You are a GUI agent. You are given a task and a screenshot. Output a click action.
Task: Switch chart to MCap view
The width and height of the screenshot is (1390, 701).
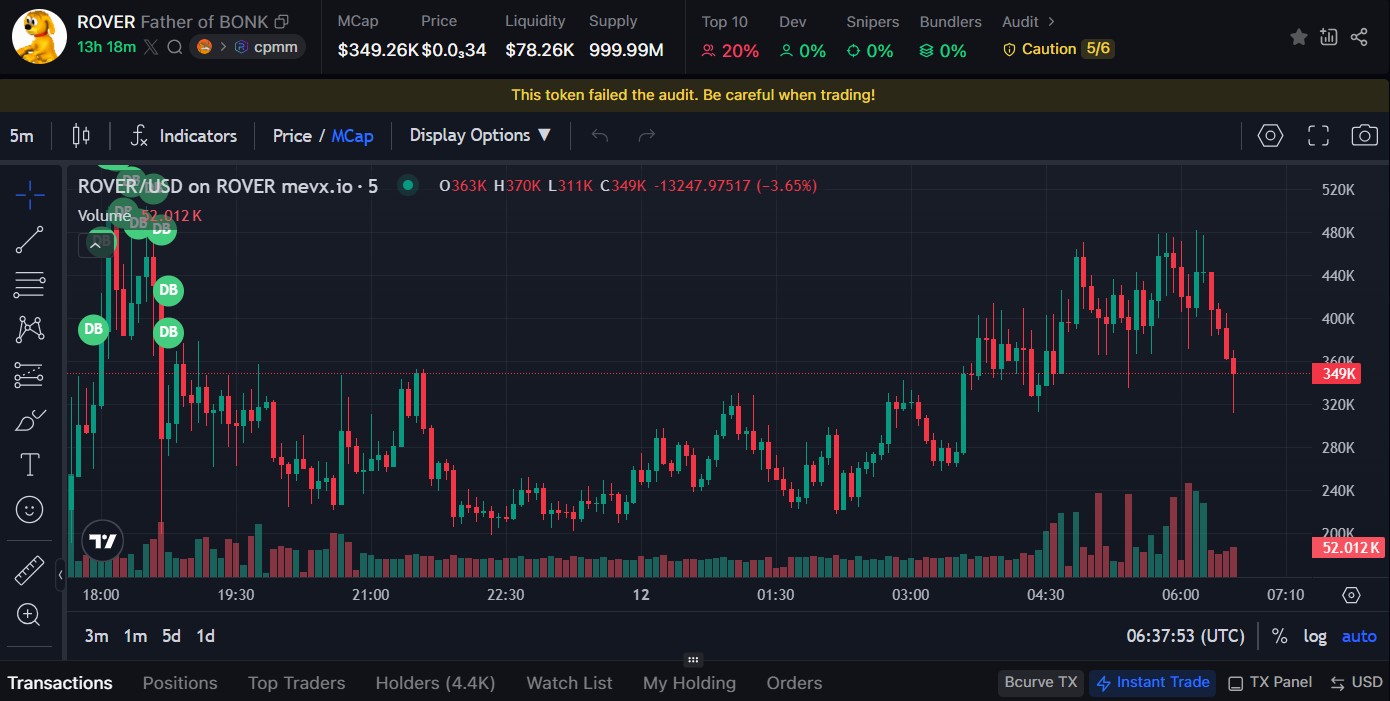point(352,136)
